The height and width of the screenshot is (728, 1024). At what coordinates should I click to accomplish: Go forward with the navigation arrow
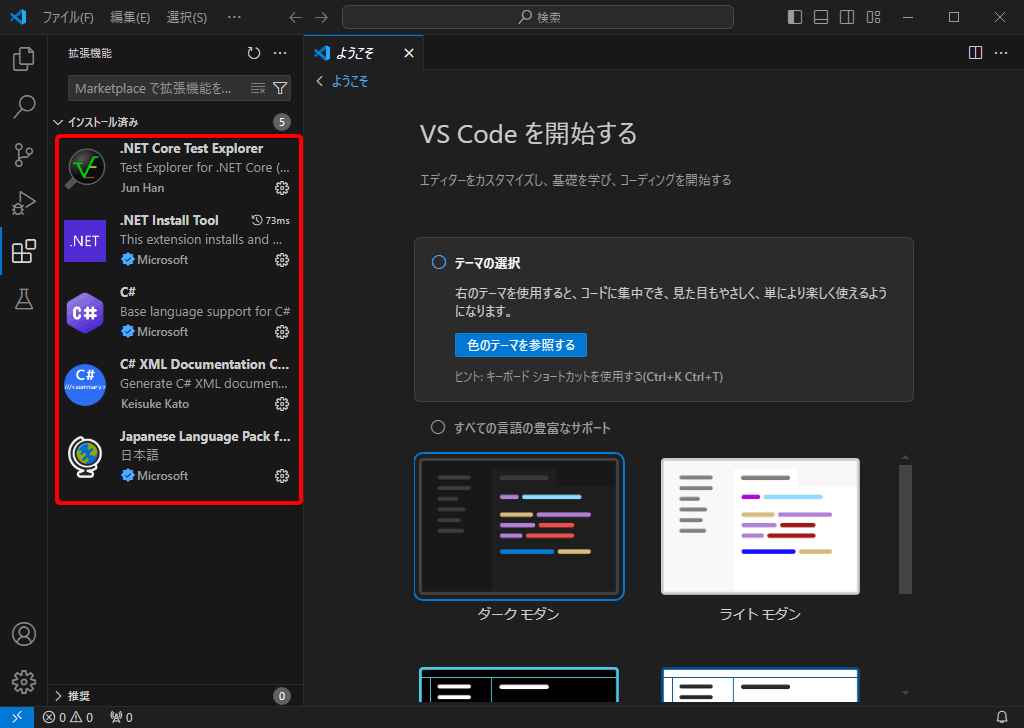click(321, 17)
